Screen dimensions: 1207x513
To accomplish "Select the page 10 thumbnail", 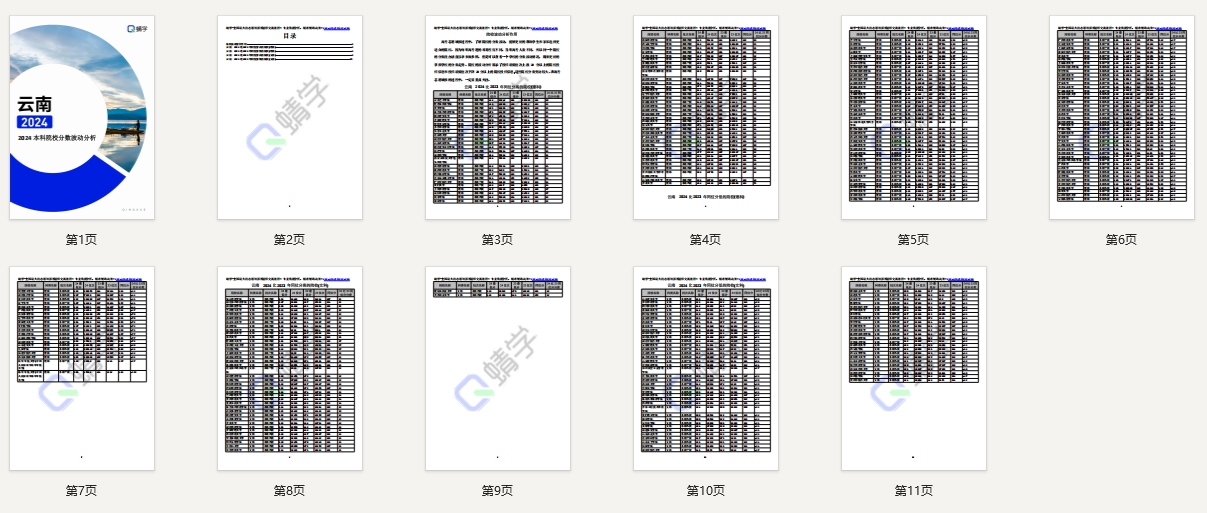I will pos(705,368).
